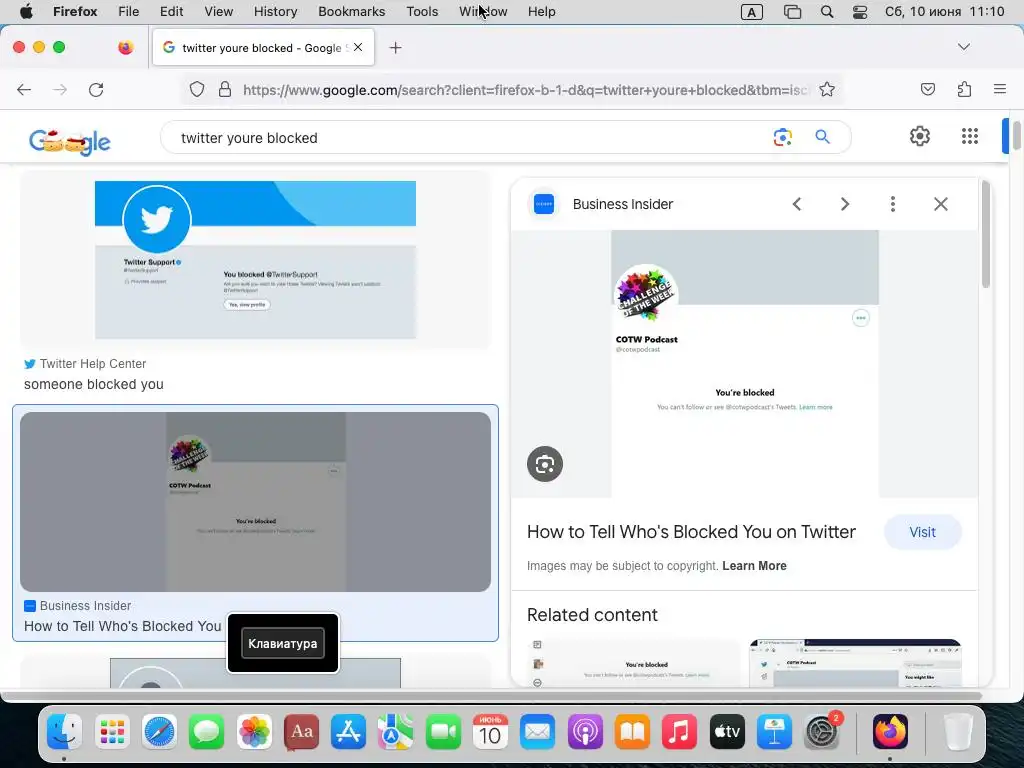The height and width of the screenshot is (768, 1024).
Task: Open three-dot options in preview panel
Action: (893, 204)
